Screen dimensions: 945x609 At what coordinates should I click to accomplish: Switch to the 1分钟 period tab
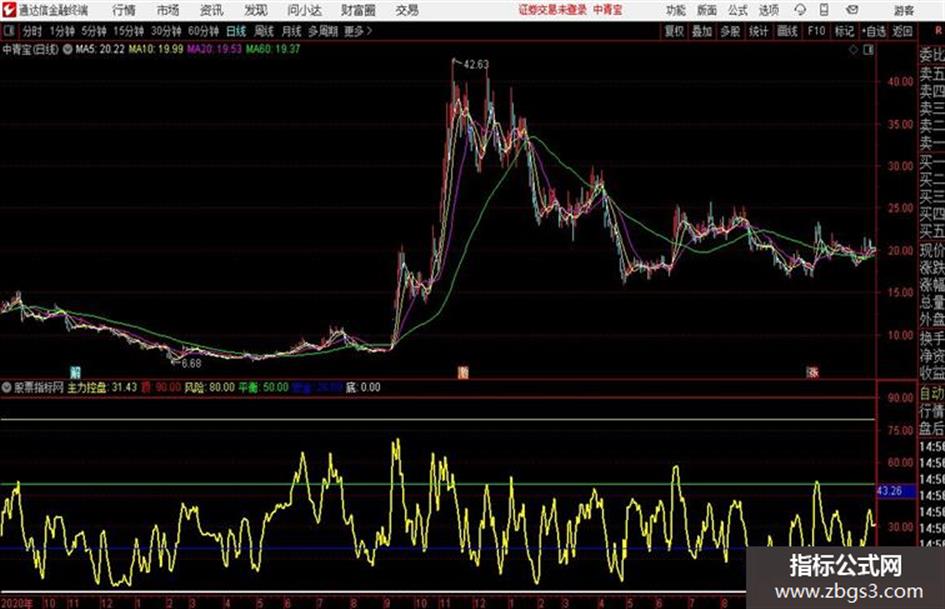tap(61, 31)
